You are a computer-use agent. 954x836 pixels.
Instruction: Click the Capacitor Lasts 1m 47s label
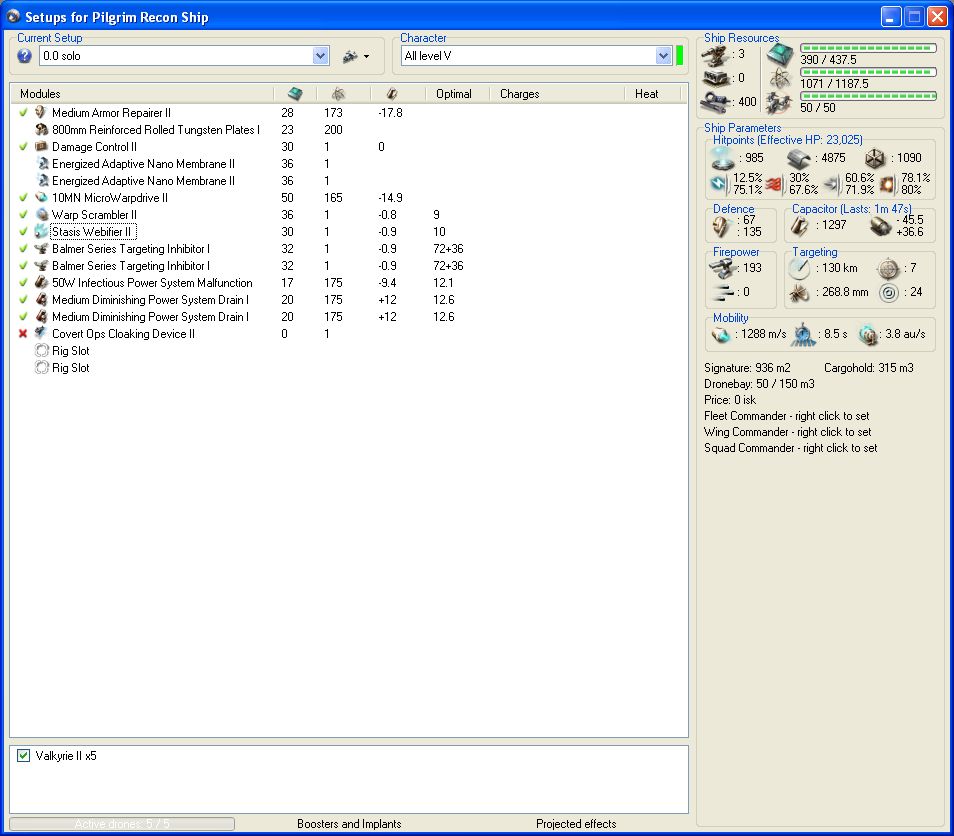click(851, 209)
